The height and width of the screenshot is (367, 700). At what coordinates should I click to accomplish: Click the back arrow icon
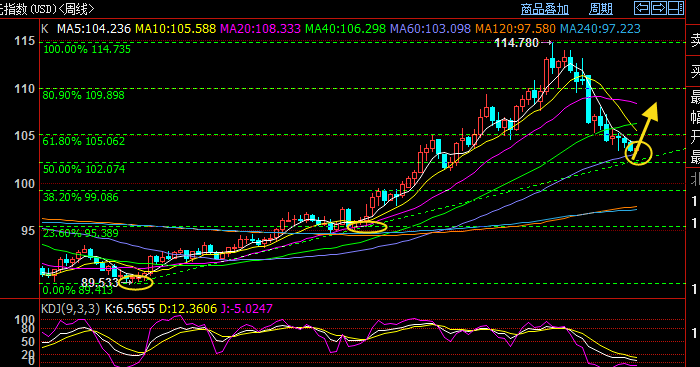[642, 8]
